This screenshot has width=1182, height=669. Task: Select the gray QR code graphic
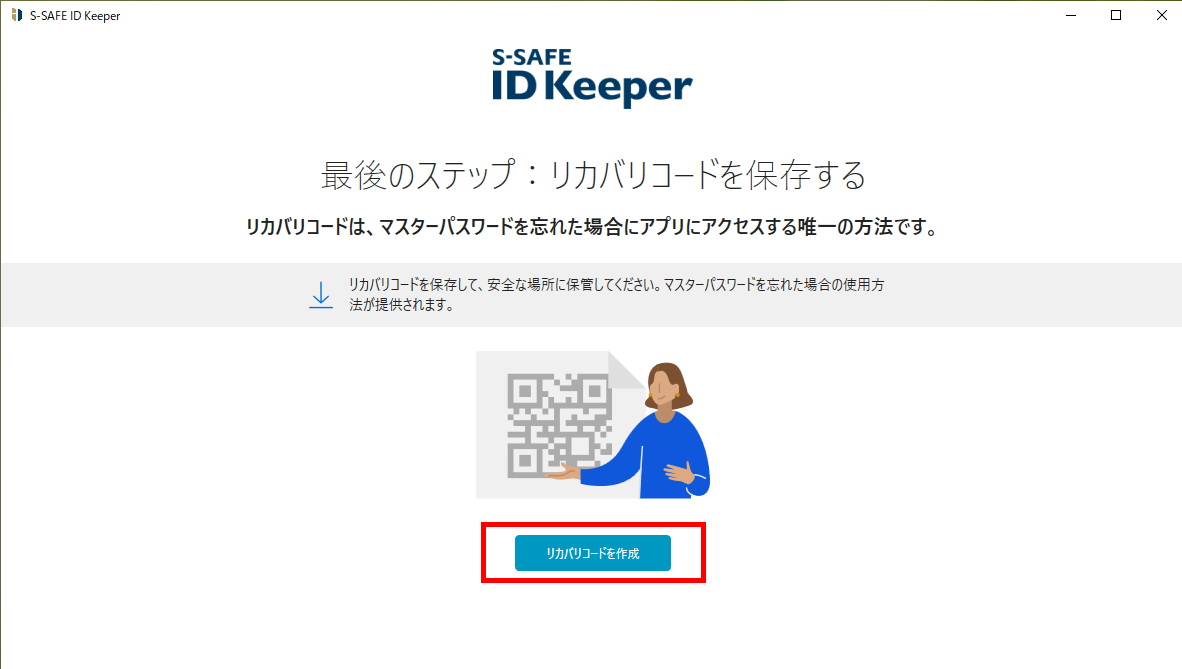pos(559,425)
